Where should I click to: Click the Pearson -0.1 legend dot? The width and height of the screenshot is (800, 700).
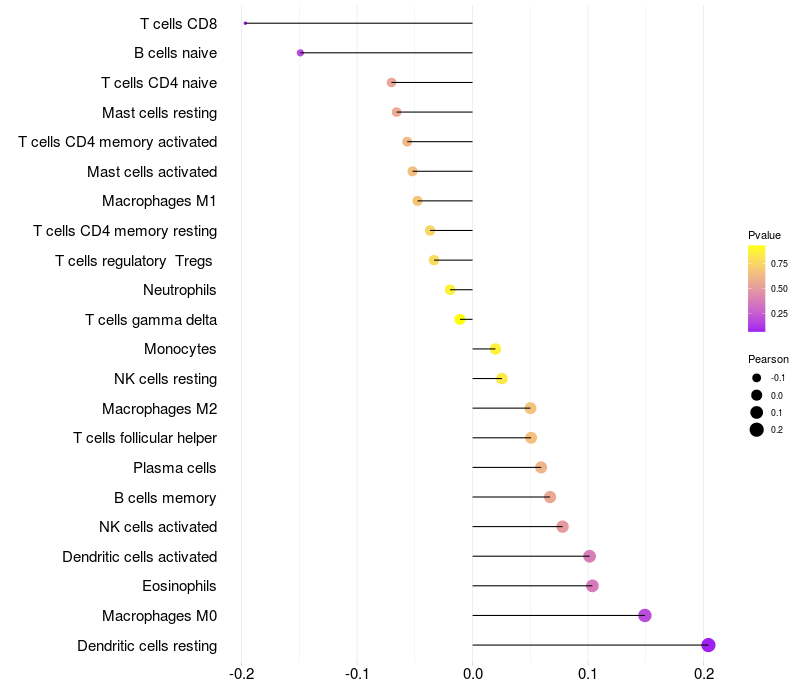point(757,378)
